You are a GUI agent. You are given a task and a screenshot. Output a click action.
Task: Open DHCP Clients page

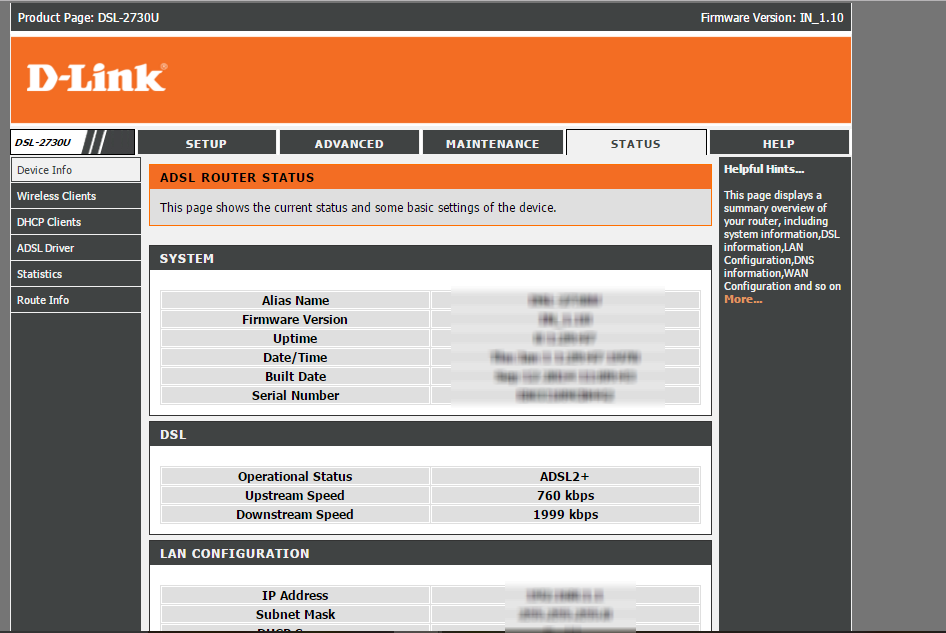(x=75, y=222)
